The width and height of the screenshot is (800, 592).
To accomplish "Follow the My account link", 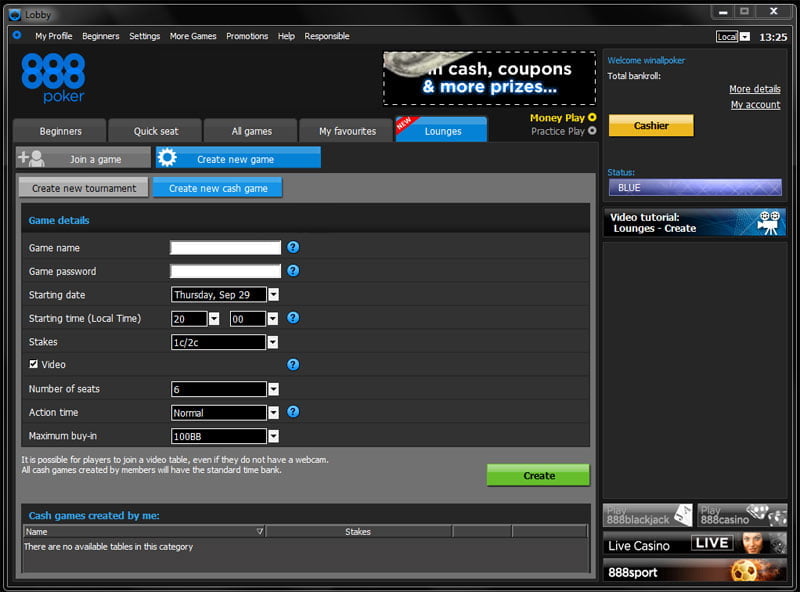I will [755, 105].
